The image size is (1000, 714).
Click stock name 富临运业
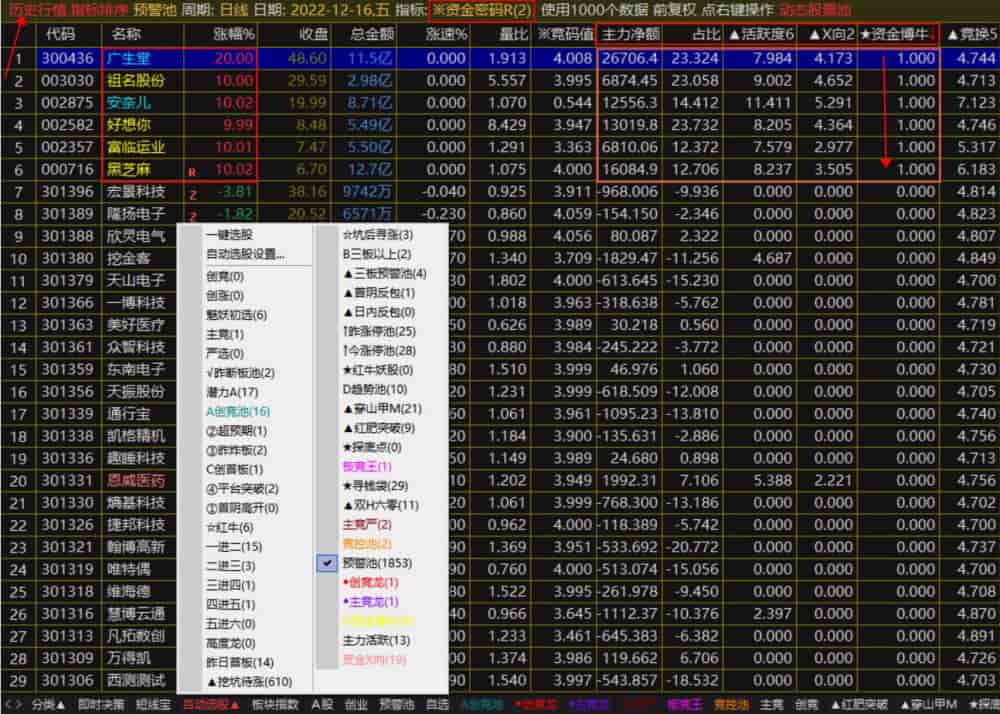(x=136, y=148)
